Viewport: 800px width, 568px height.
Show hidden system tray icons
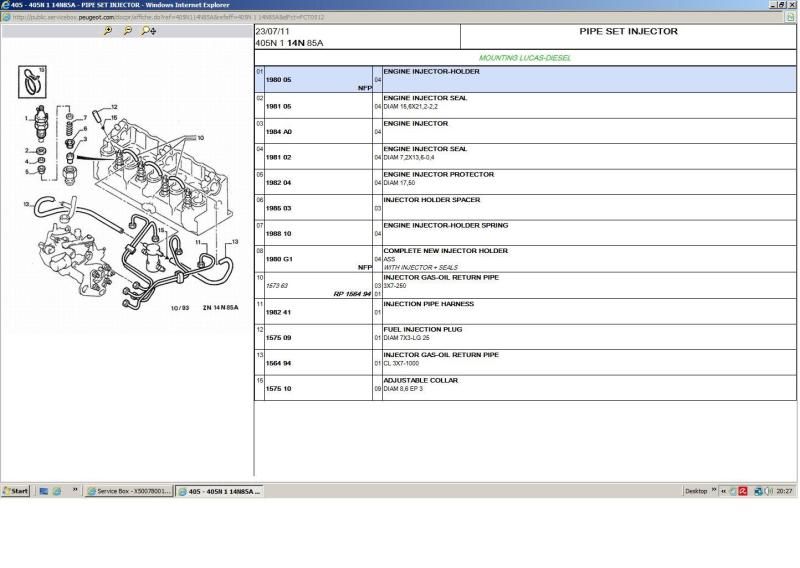coord(723,491)
